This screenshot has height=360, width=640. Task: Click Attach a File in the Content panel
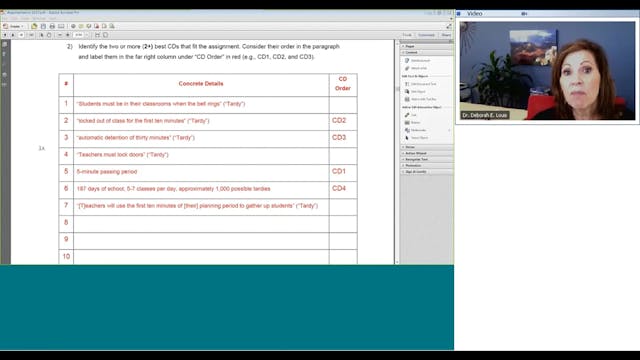[416, 68]
